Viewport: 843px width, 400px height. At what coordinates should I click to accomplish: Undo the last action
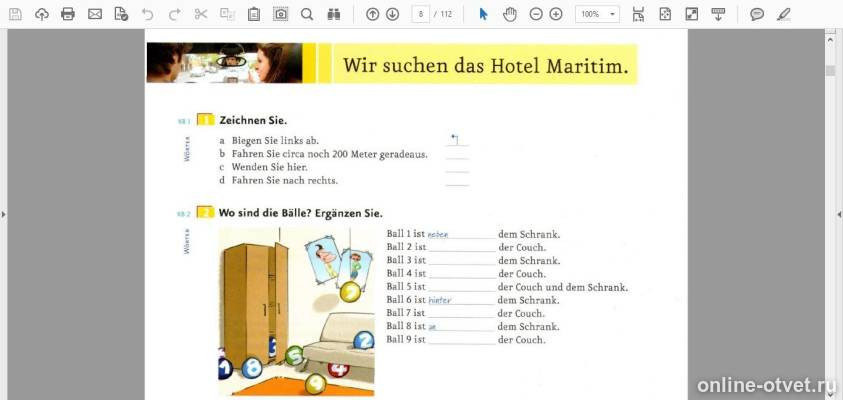point(148,14)
